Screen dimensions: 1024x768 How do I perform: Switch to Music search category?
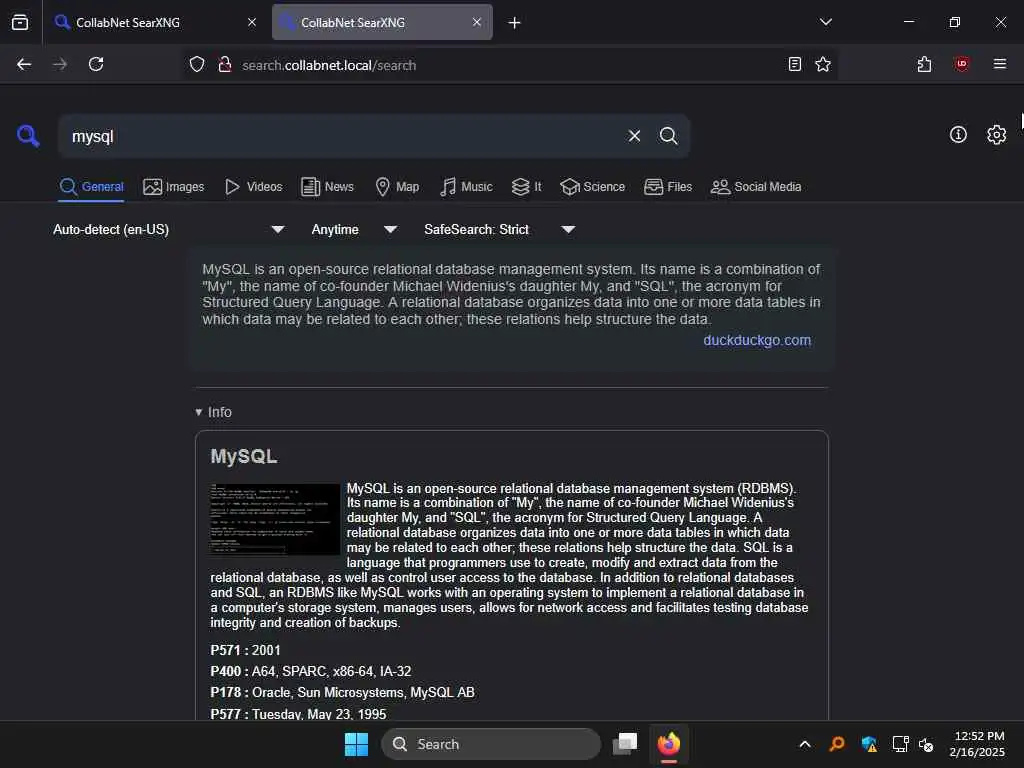pyautogui.click(x=466, y=187)
